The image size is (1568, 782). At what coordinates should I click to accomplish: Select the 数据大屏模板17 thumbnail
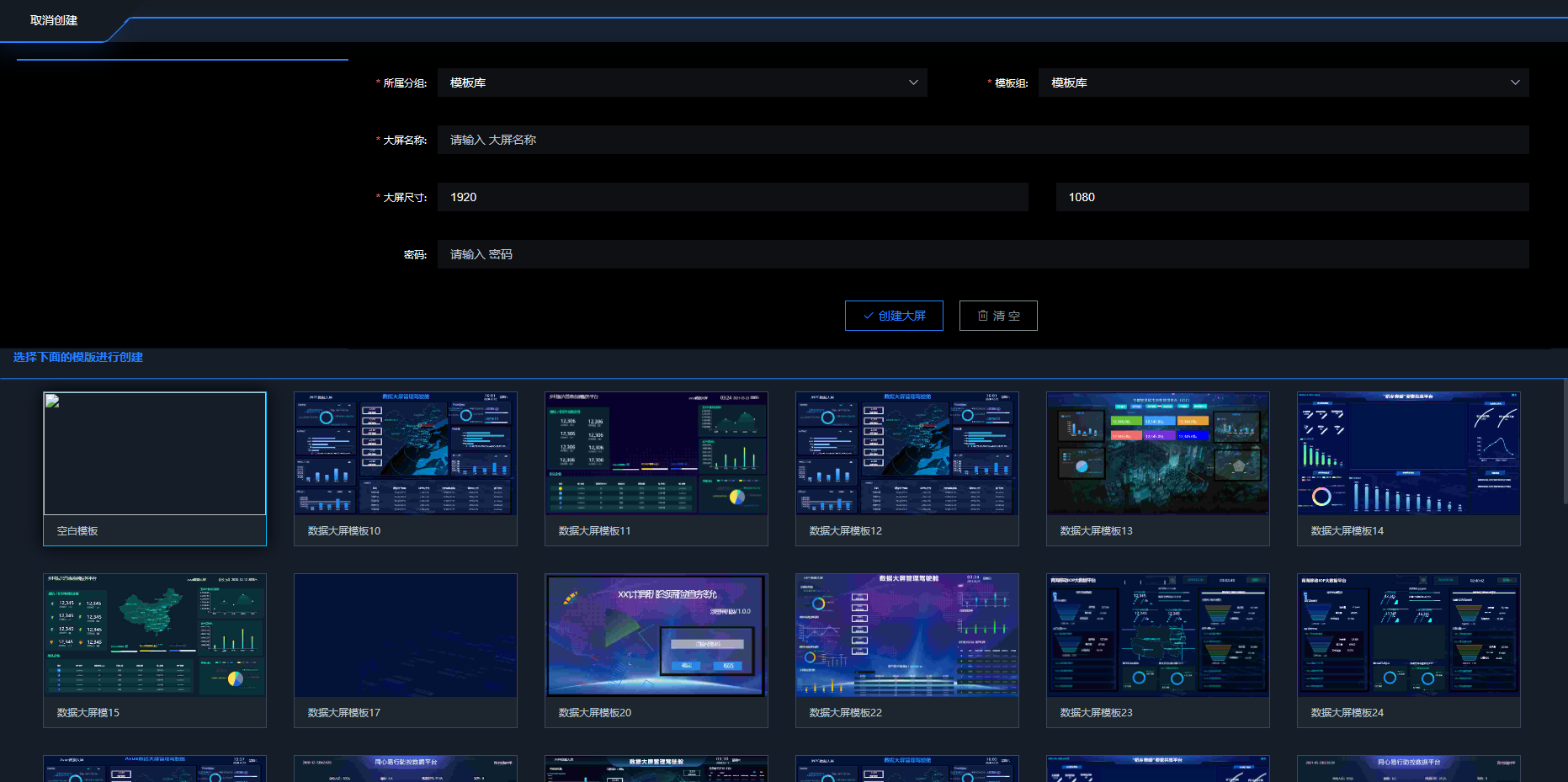coord(406,636)
